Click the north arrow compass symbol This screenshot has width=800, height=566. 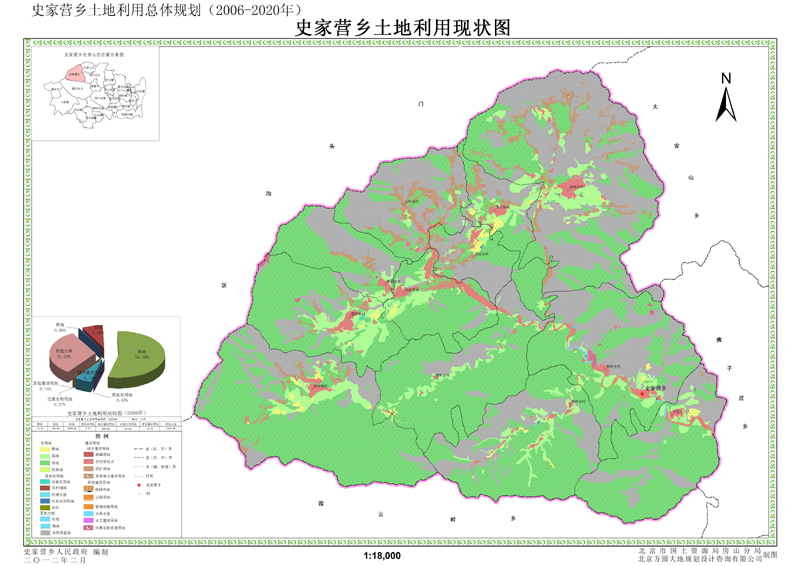pyautogui.click(x=727, y=96)
